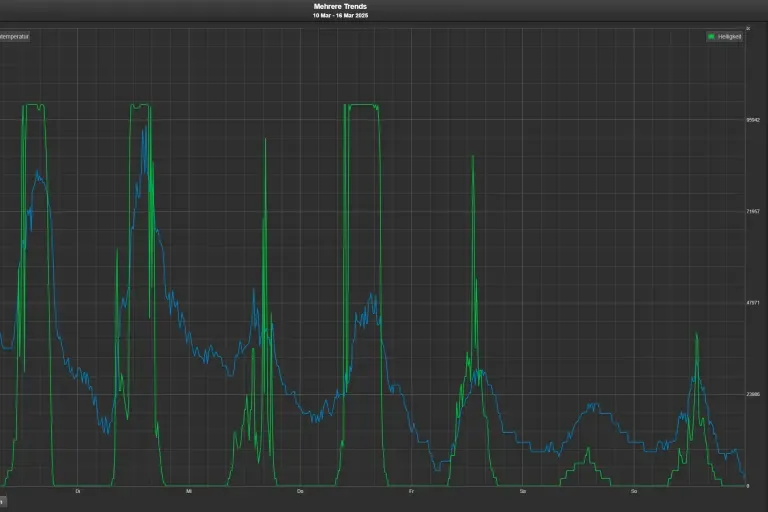Click the green Helligkeit legend color swatch
The height and width of the screenshot is (512, 768).
(x=712, y=37)
